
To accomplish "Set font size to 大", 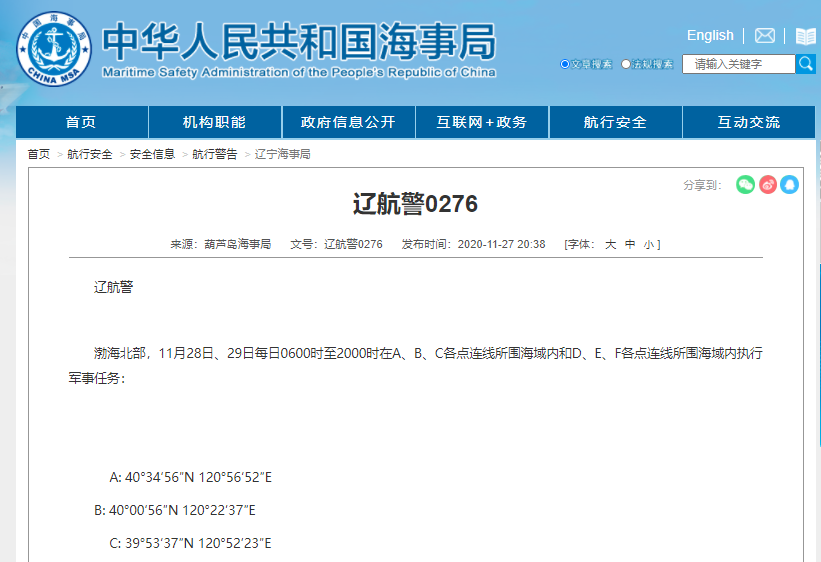I will point(611,244).
